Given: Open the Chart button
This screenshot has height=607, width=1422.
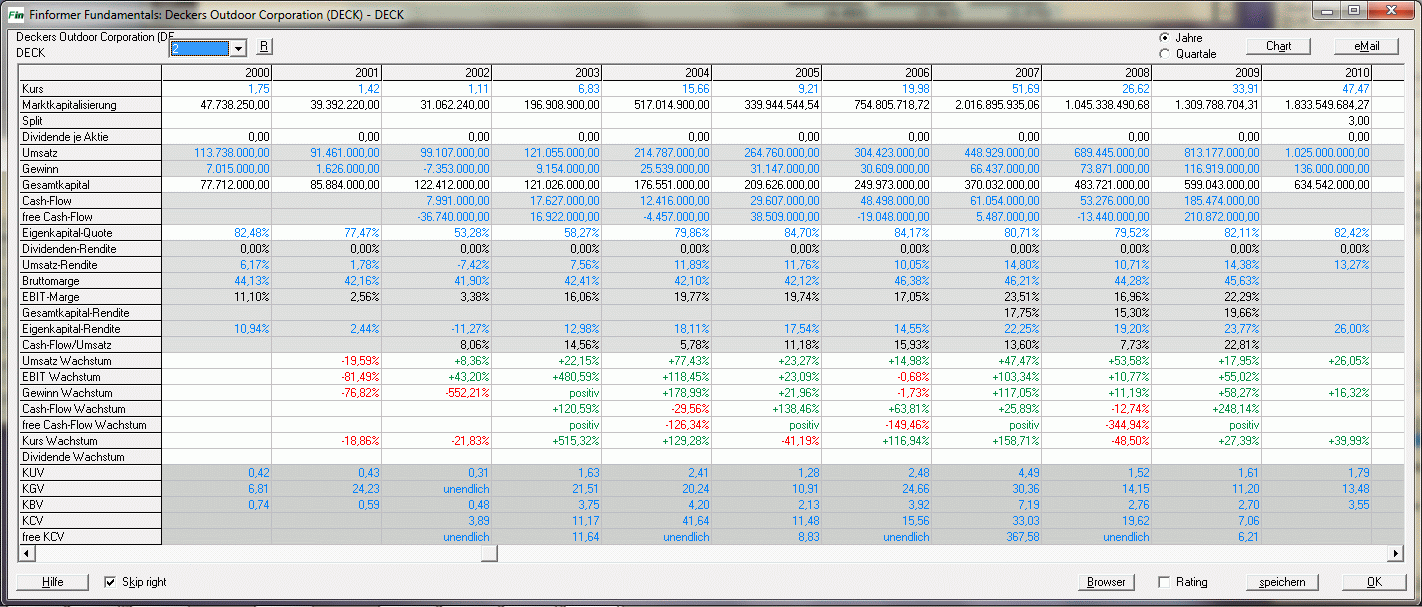Looking at the screenshot, I should click(1279, 46).
